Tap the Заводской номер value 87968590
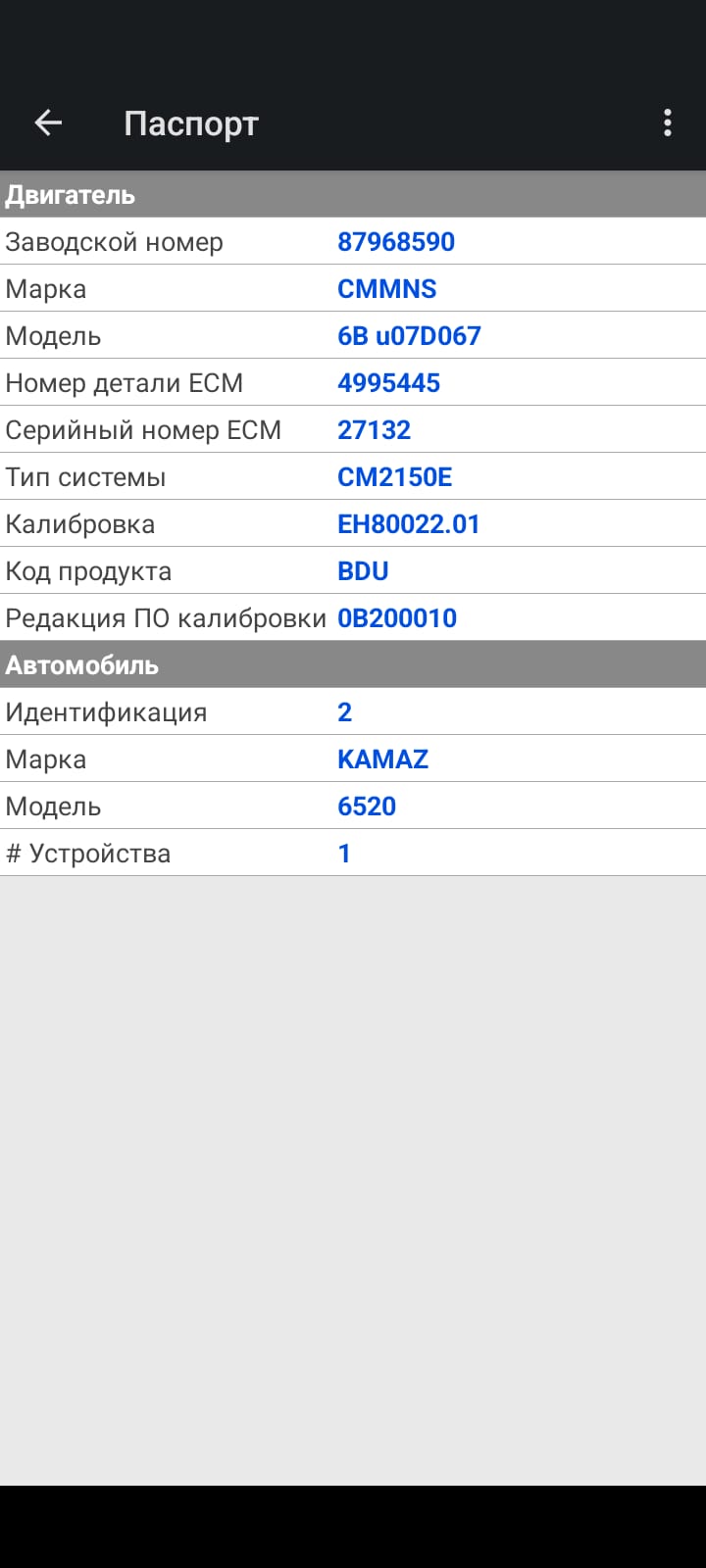706x1568 pixels. 396,242
